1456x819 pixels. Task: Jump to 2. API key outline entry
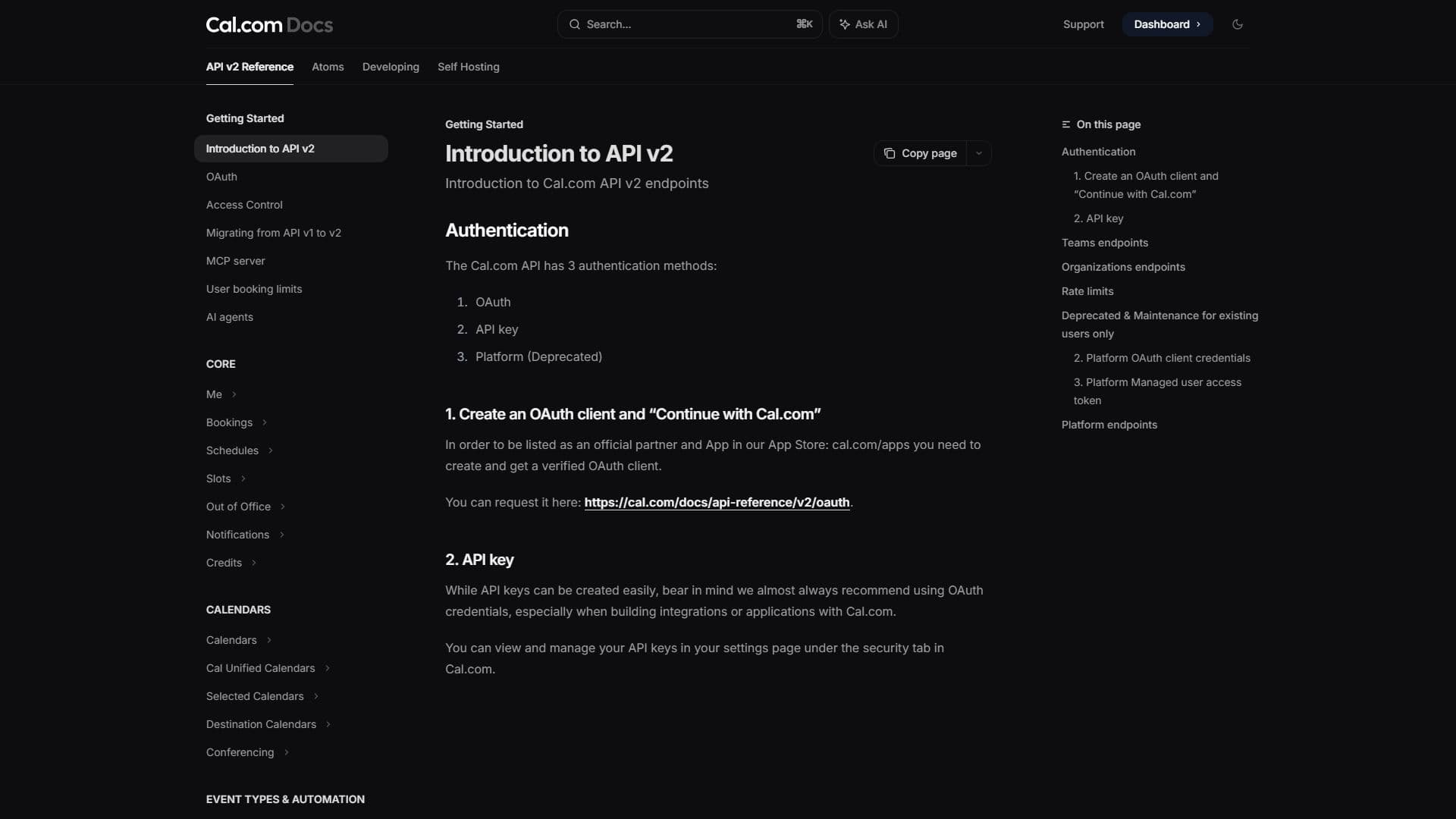point(1098,218)
